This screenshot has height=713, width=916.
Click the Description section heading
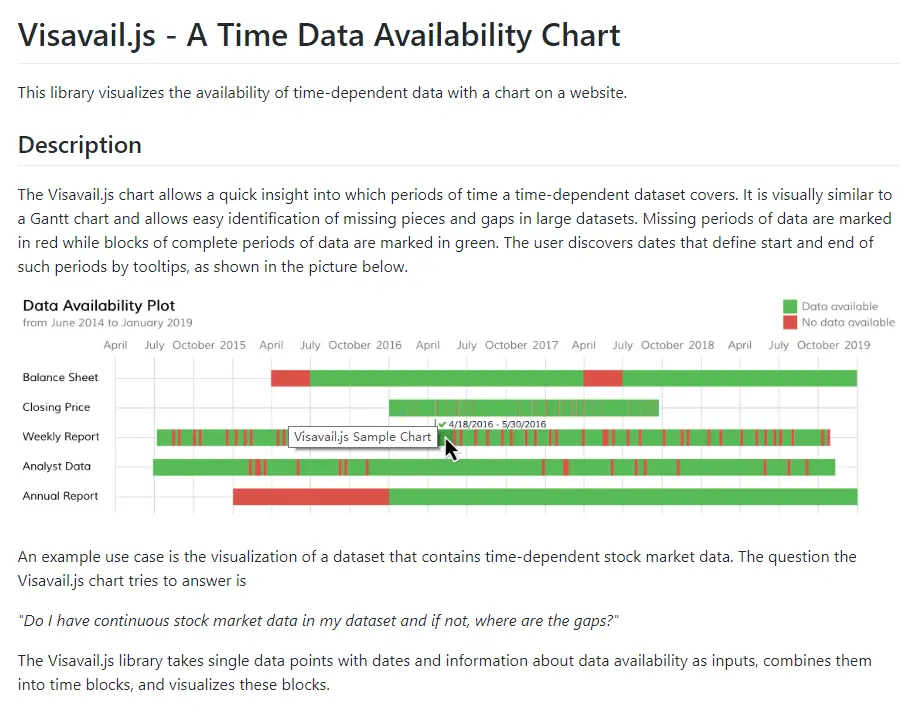click(79, 145)
